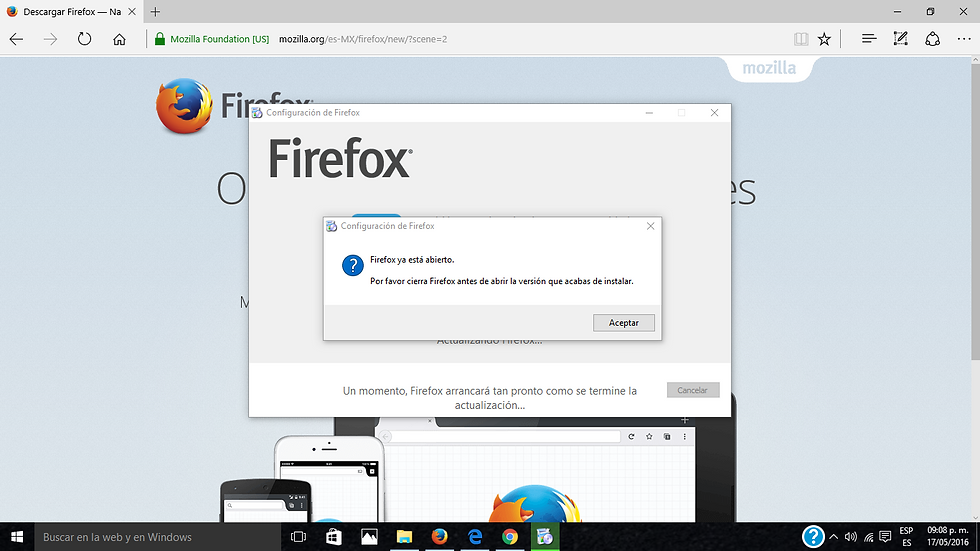980x551 pixels.
Task: Click Cancelar in the Firefox setup window
Action: pos(692,390)
